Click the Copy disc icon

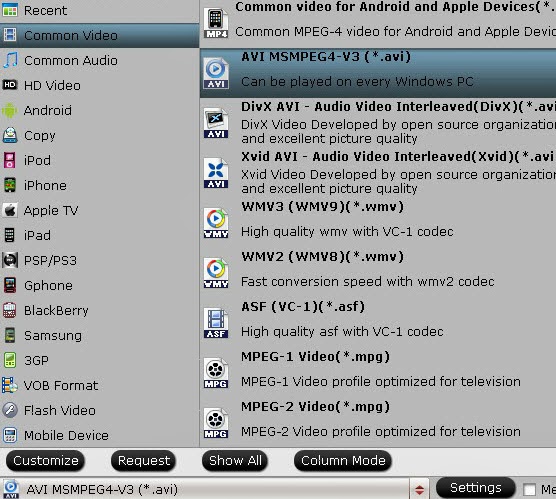[10, 135]
